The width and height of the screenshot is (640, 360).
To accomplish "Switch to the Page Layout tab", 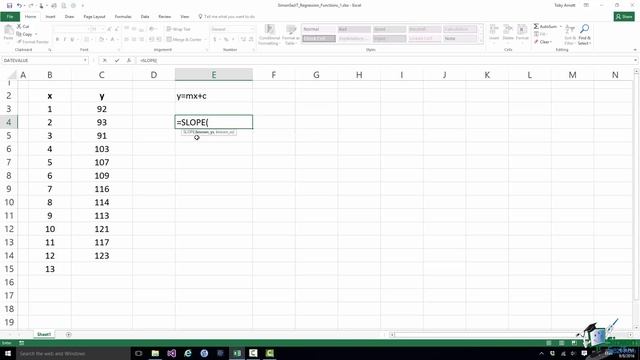I will 94,17.
